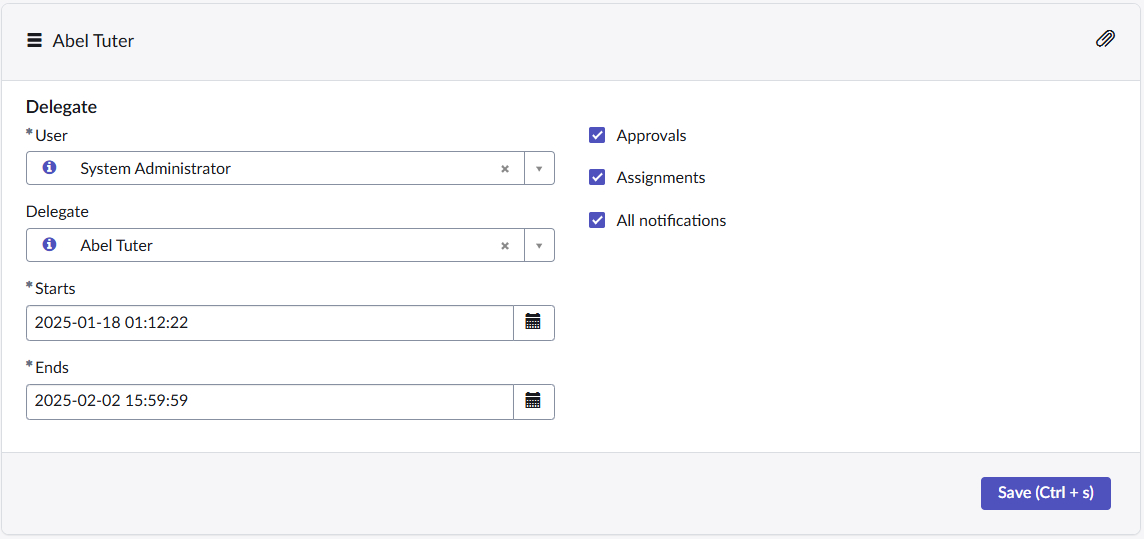Open calendar picker for Starts date

click(533, 322)
